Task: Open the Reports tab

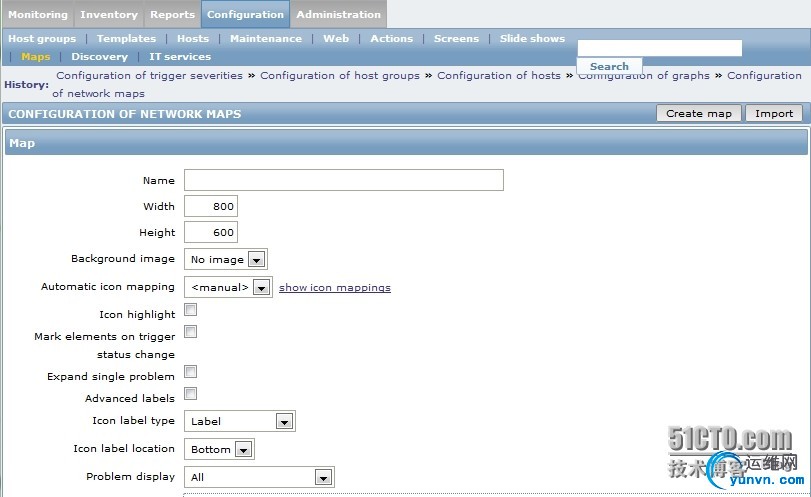Action: tap(172, 14)
